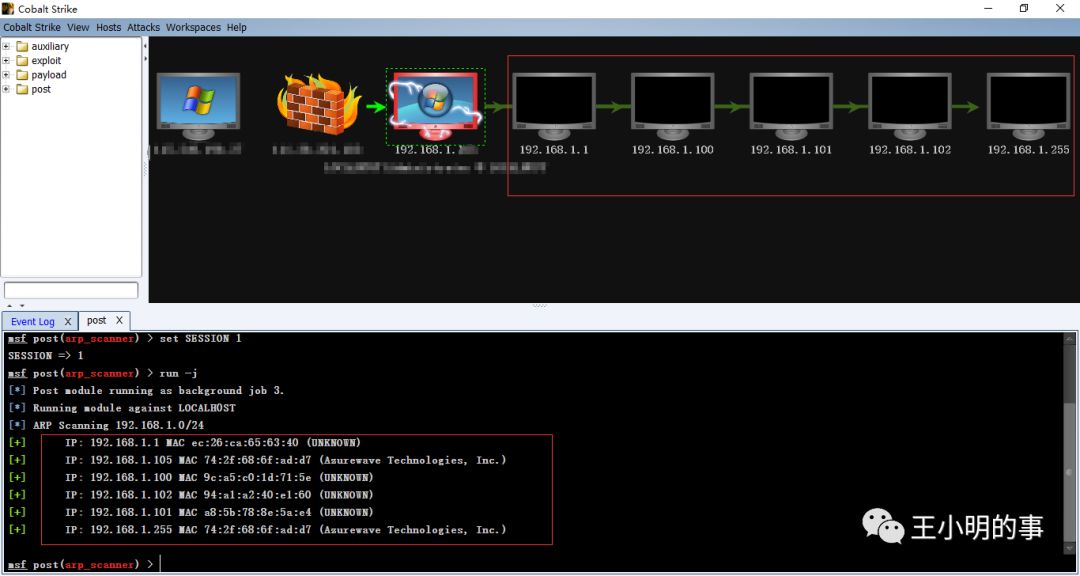Click the '192.168.1.101' host label

[791, 150]
